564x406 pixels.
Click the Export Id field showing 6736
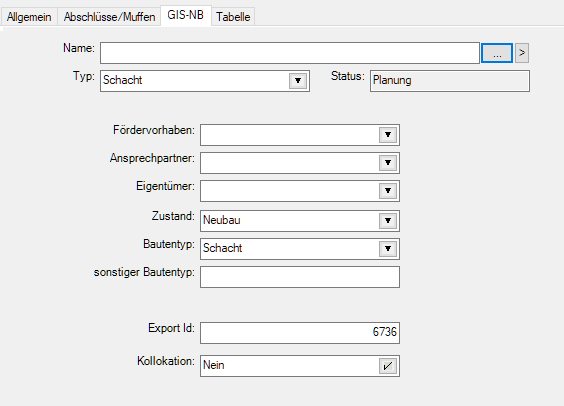(300, 333)
